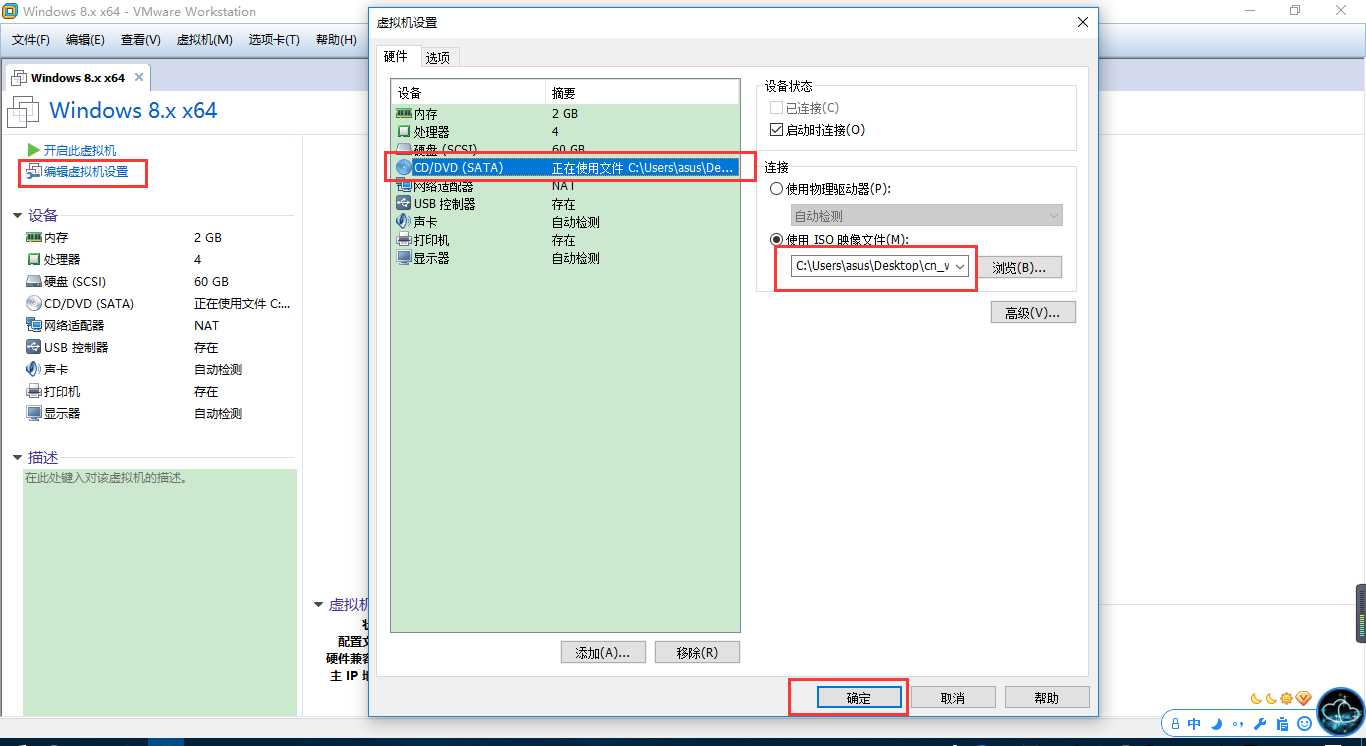
Task: Select the USB controller row icon in dialog
Action: [404, 204]
